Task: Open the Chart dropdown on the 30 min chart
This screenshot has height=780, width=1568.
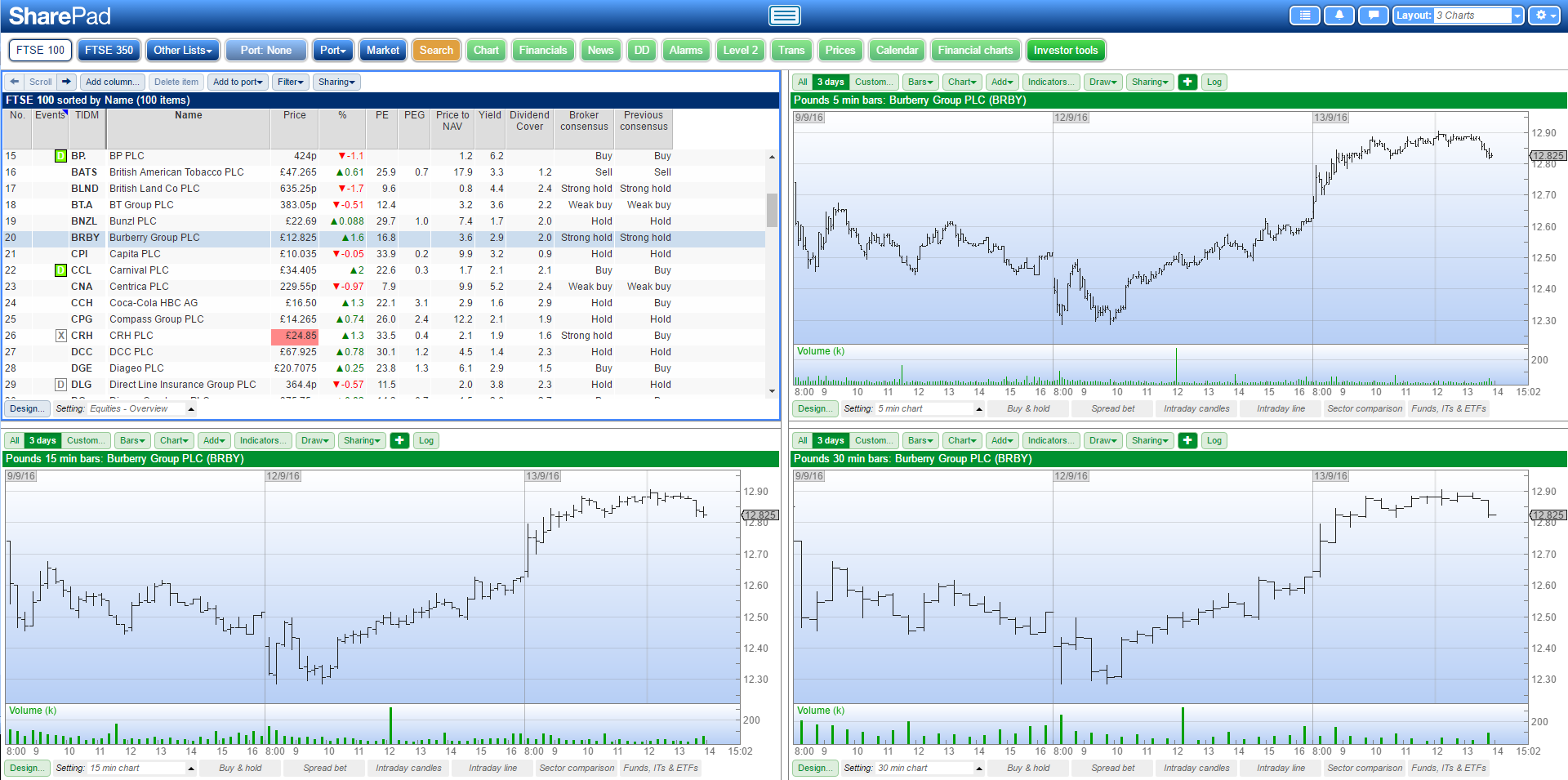Action: click(962, 440)
